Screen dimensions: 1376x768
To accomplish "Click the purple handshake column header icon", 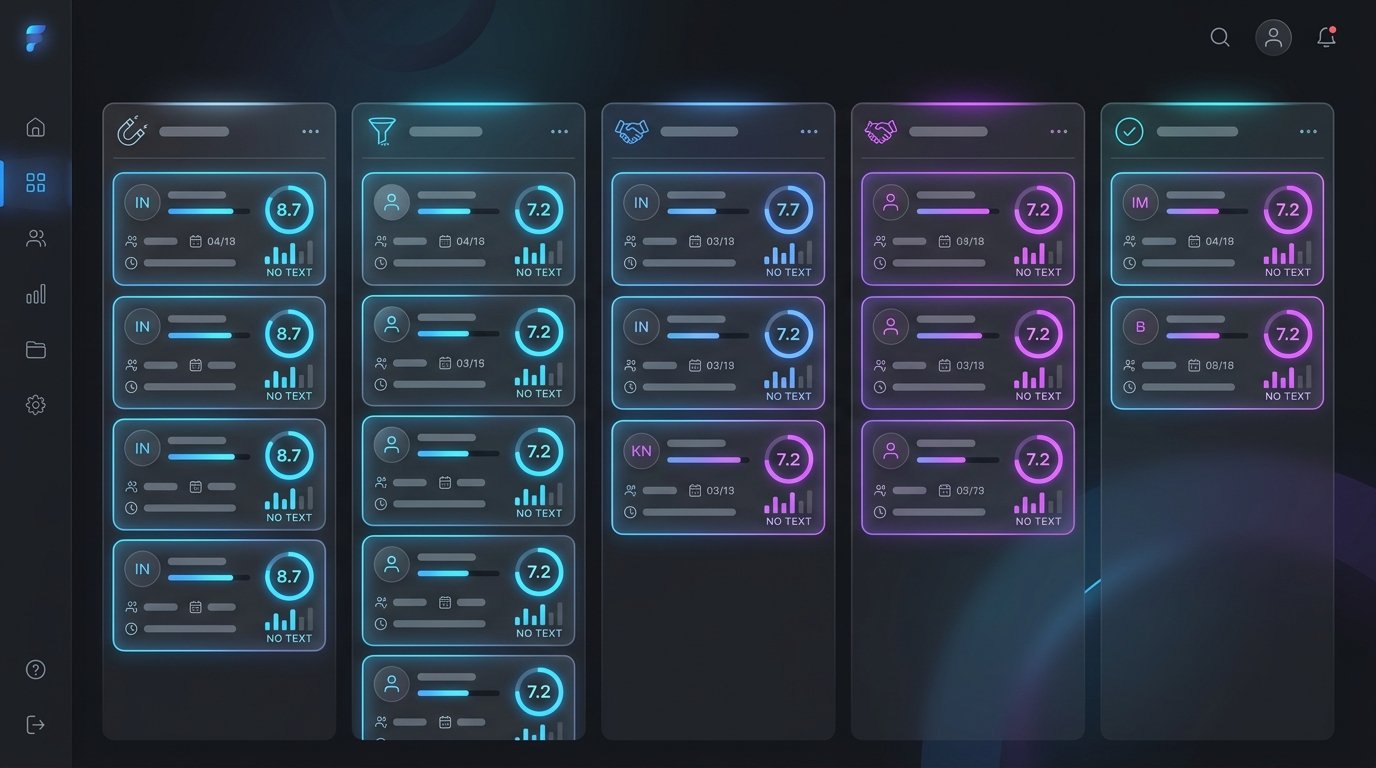I will (x=881, y=131).
